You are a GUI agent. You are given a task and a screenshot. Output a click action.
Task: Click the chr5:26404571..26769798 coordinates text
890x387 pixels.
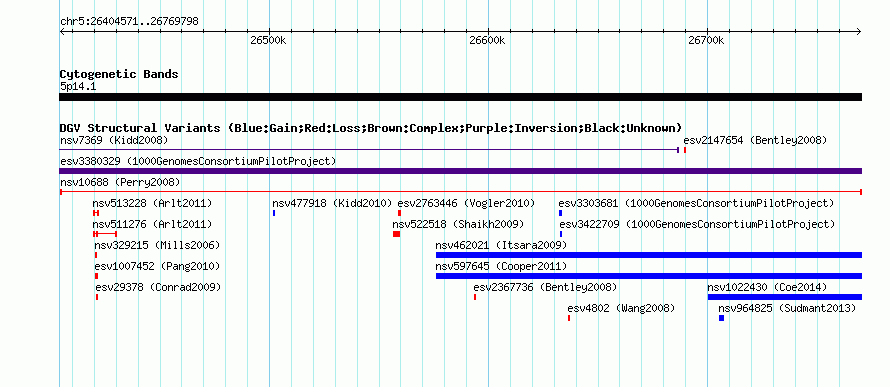tap(129, 22)
